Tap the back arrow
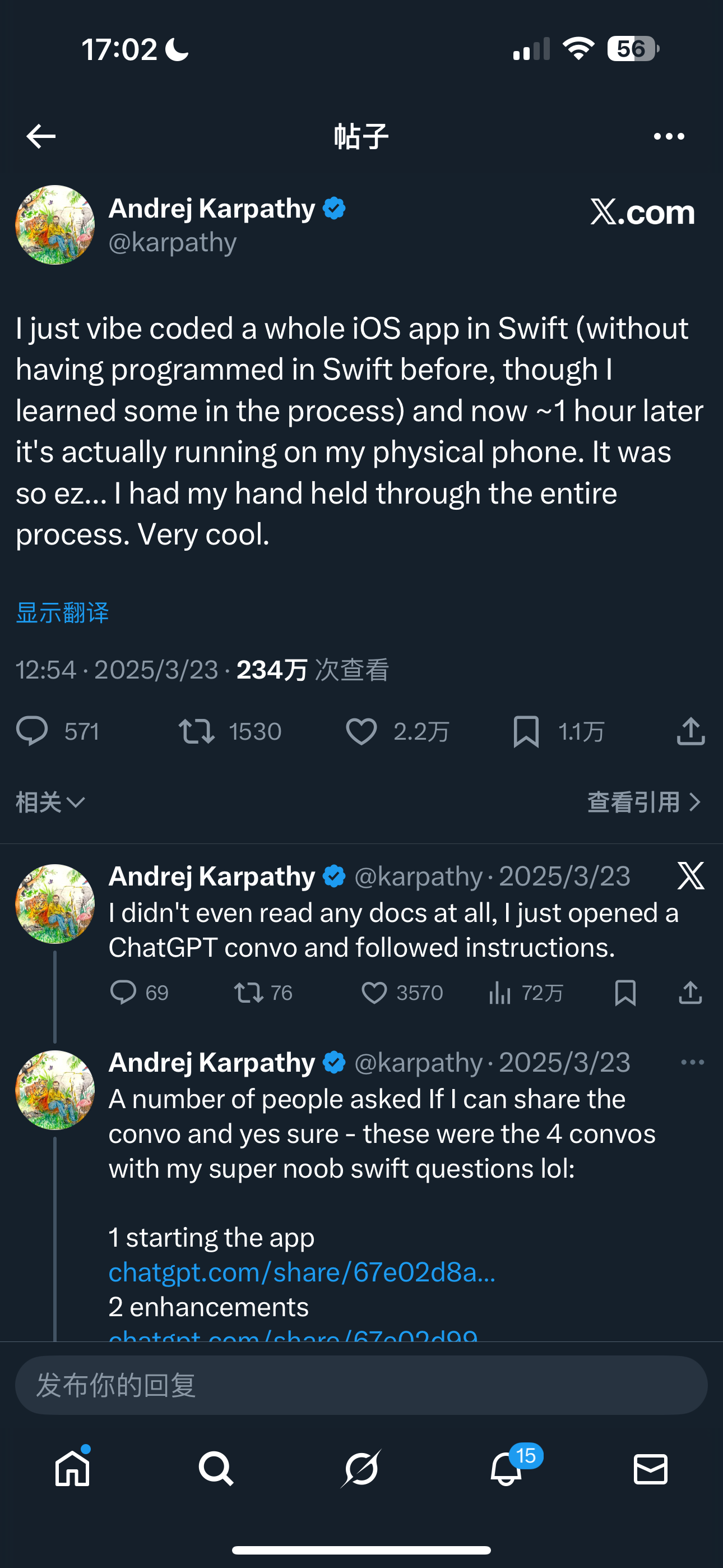The image size is (723, 1568). click(41, 136)
